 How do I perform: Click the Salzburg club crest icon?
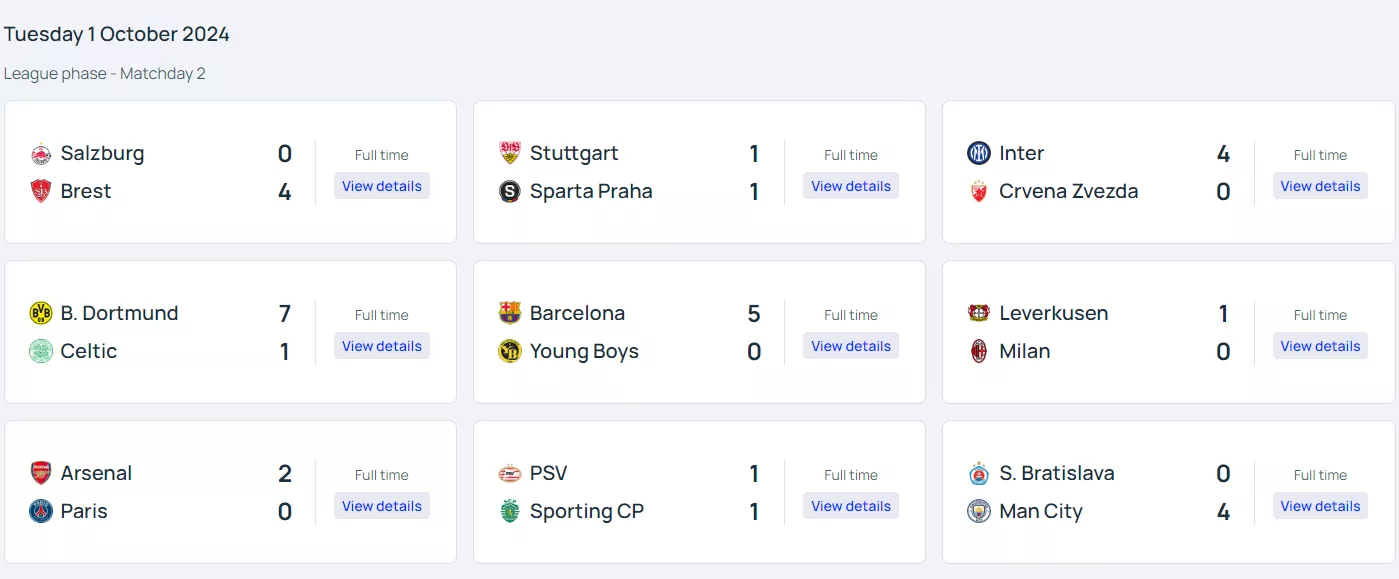pyautogui.click(x=41, y=154)
